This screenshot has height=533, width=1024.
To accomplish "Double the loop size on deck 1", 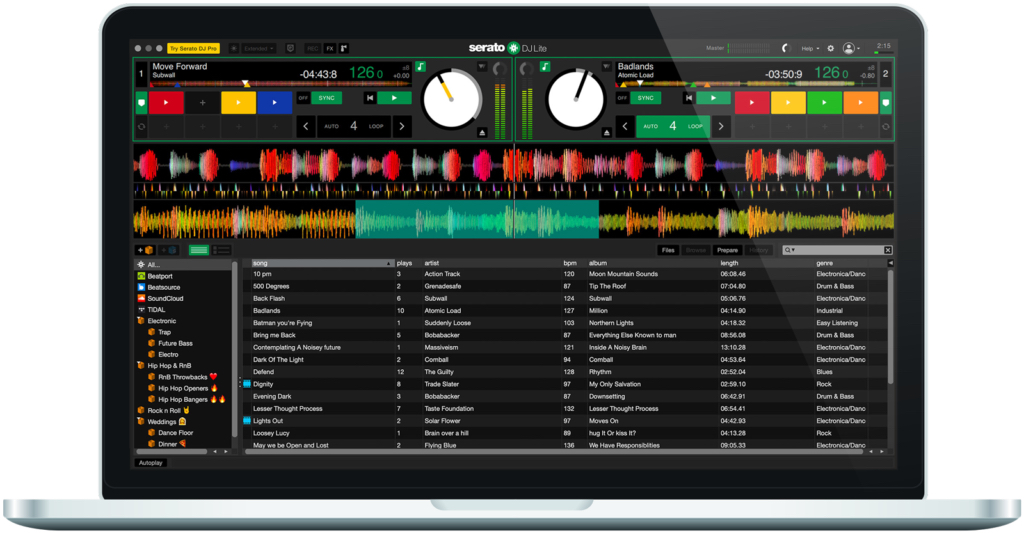I will [x=402, y=126].
